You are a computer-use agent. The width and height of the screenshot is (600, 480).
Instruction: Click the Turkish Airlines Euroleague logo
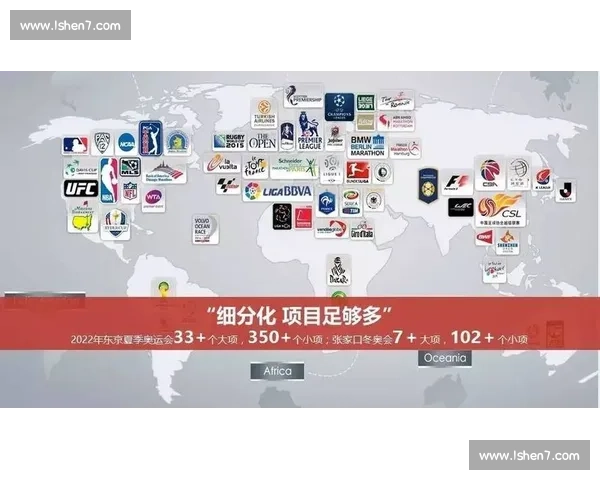pos(264,113)
